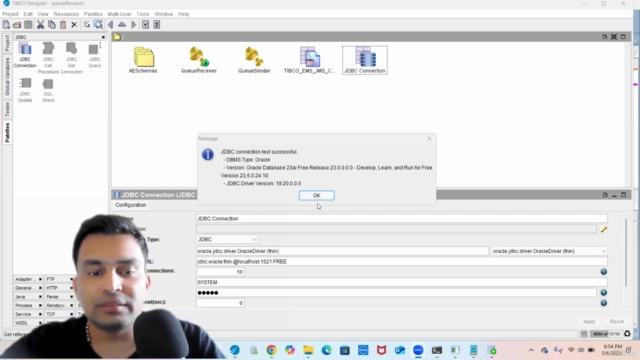Open the Edit menu
This screenshot has height=360, width=640.
tap(28, 14)
